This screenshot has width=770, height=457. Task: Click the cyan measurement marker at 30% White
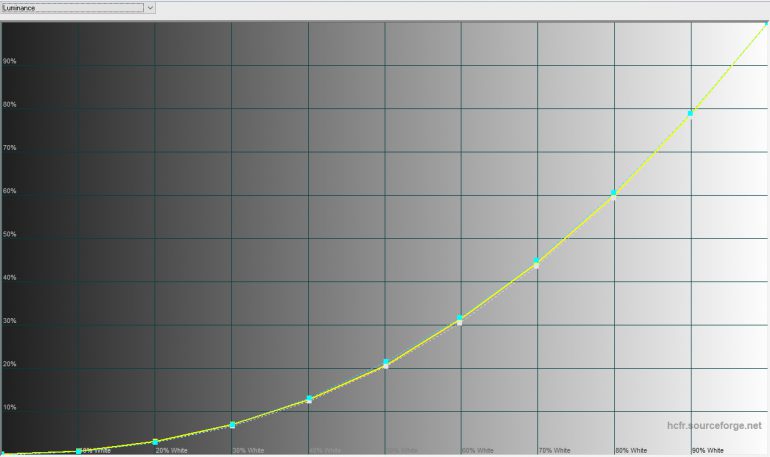232,425
